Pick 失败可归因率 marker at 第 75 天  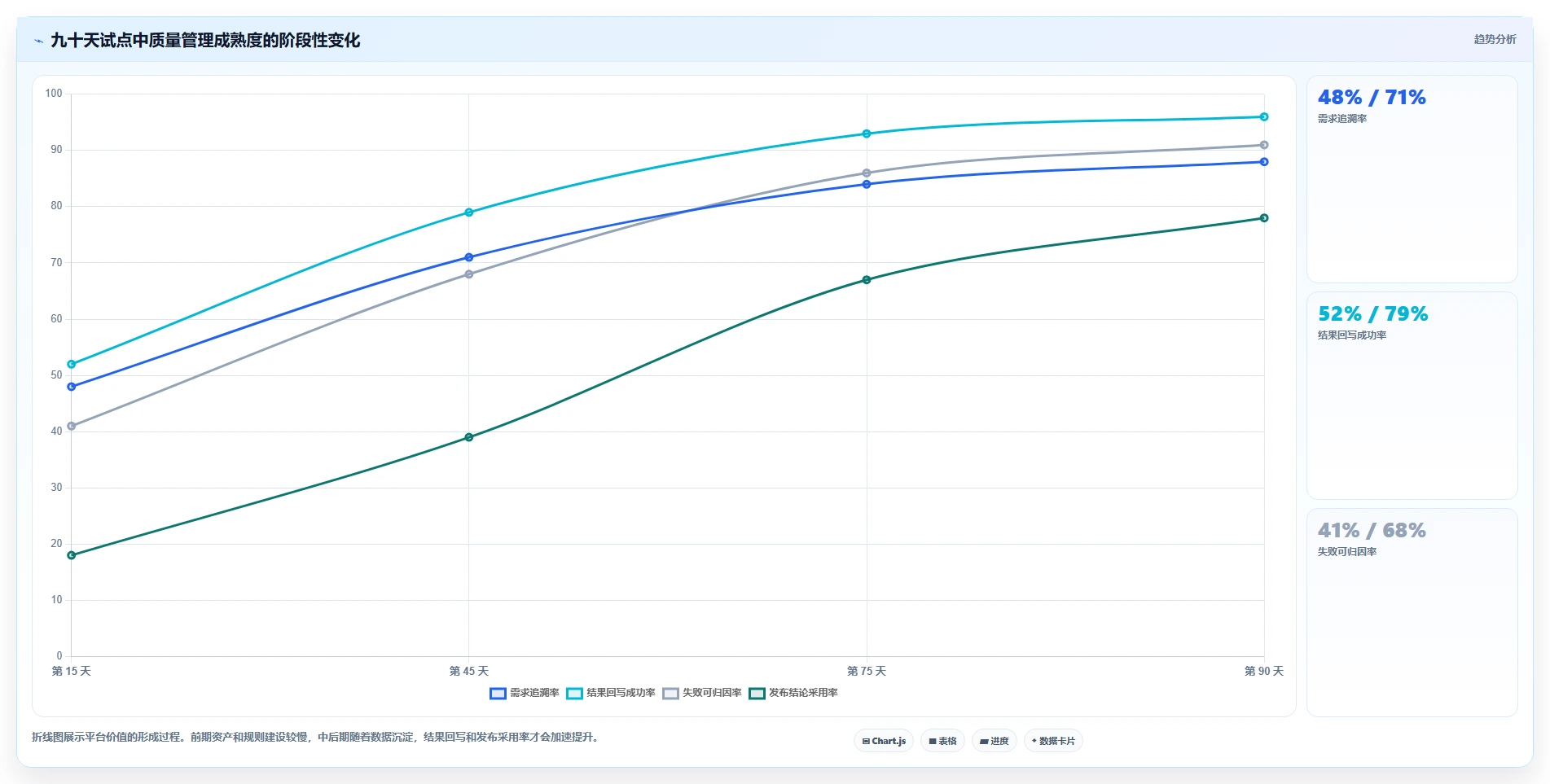867,173
